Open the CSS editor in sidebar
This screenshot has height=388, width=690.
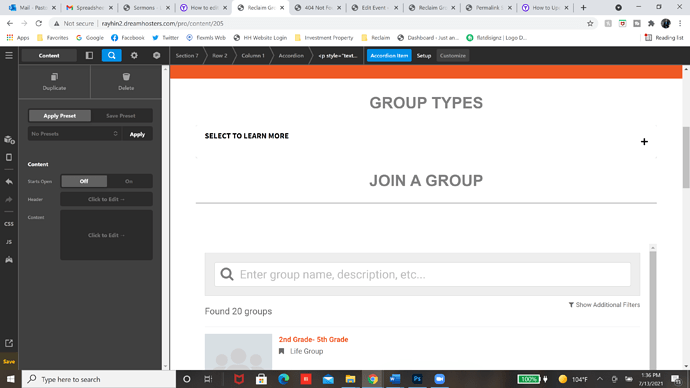(9, 224)
